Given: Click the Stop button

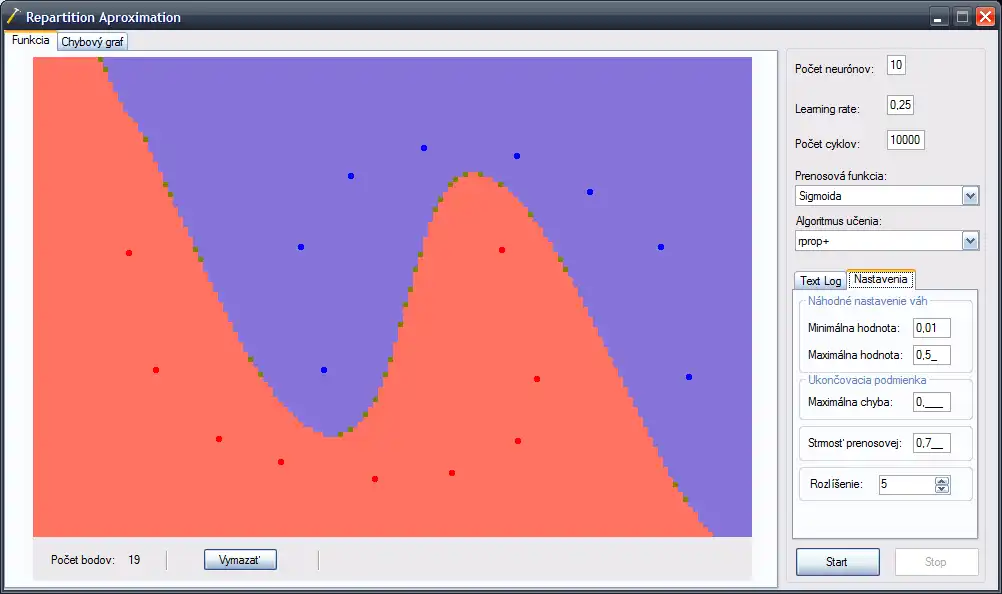Looking at the screenshot, I should pyautogui.click(x=936, y=562).
